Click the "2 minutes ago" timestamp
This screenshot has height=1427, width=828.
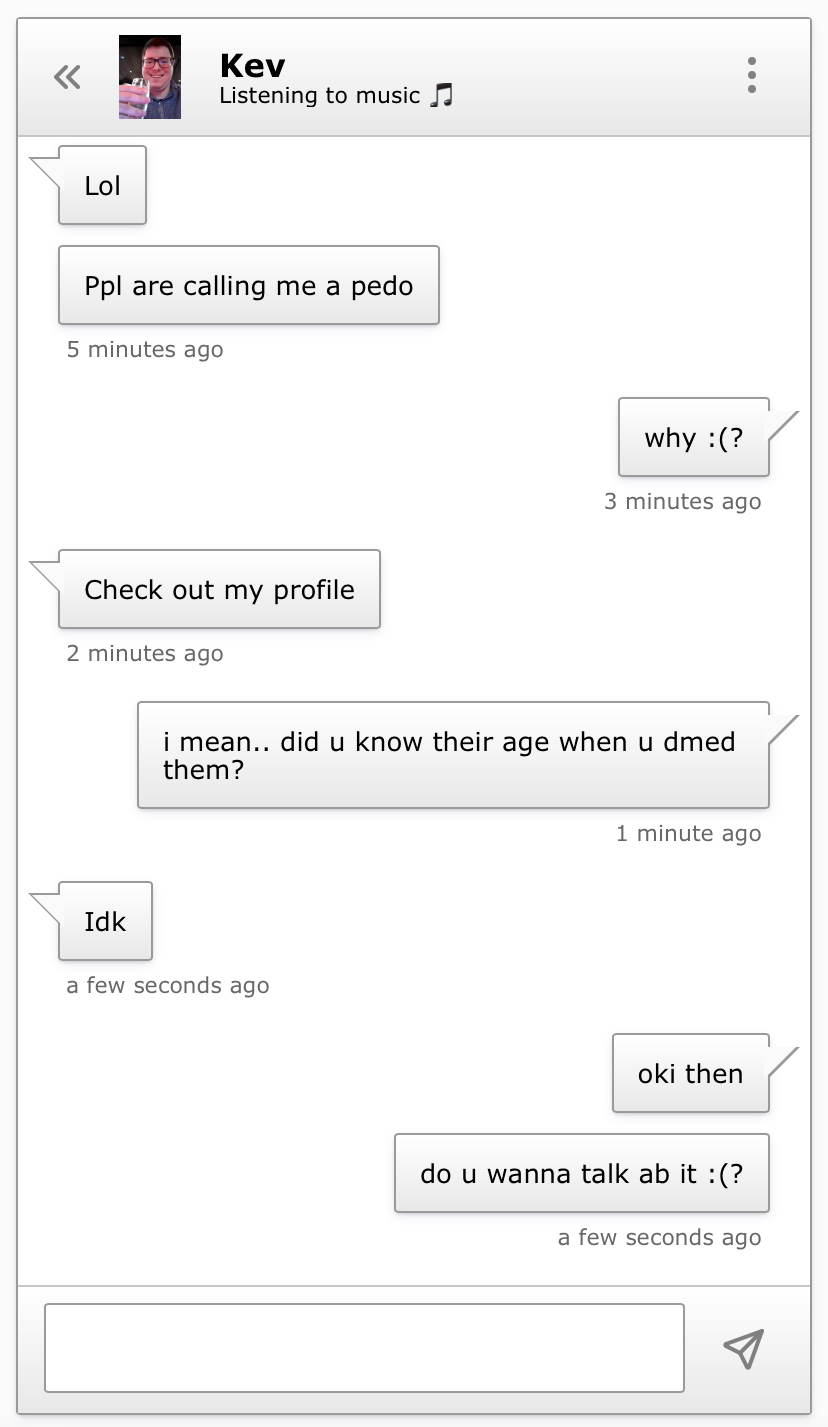pyautogui.click(x=145, y=653)
